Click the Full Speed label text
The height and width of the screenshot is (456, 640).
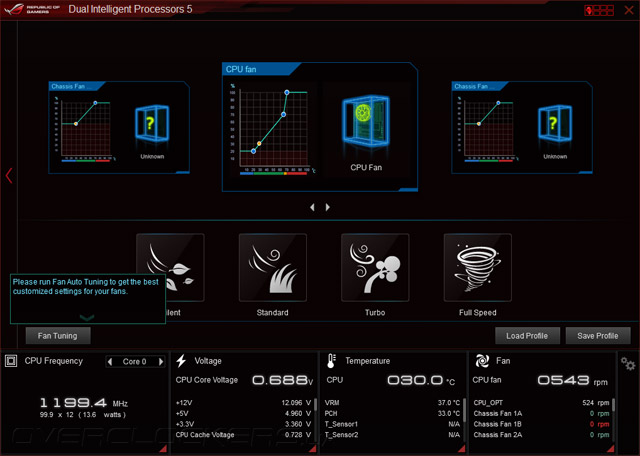(478, 312)
